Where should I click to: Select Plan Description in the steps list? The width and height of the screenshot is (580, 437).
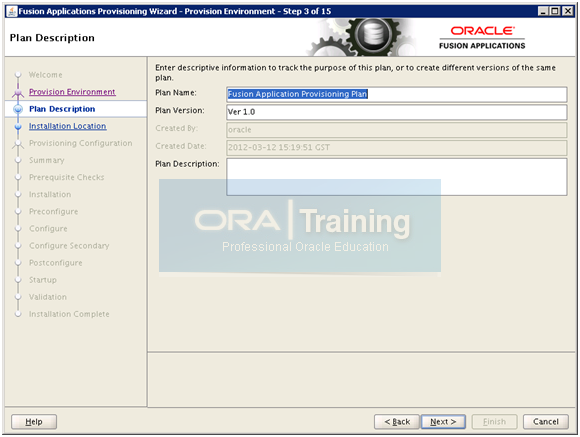[62, 109]
